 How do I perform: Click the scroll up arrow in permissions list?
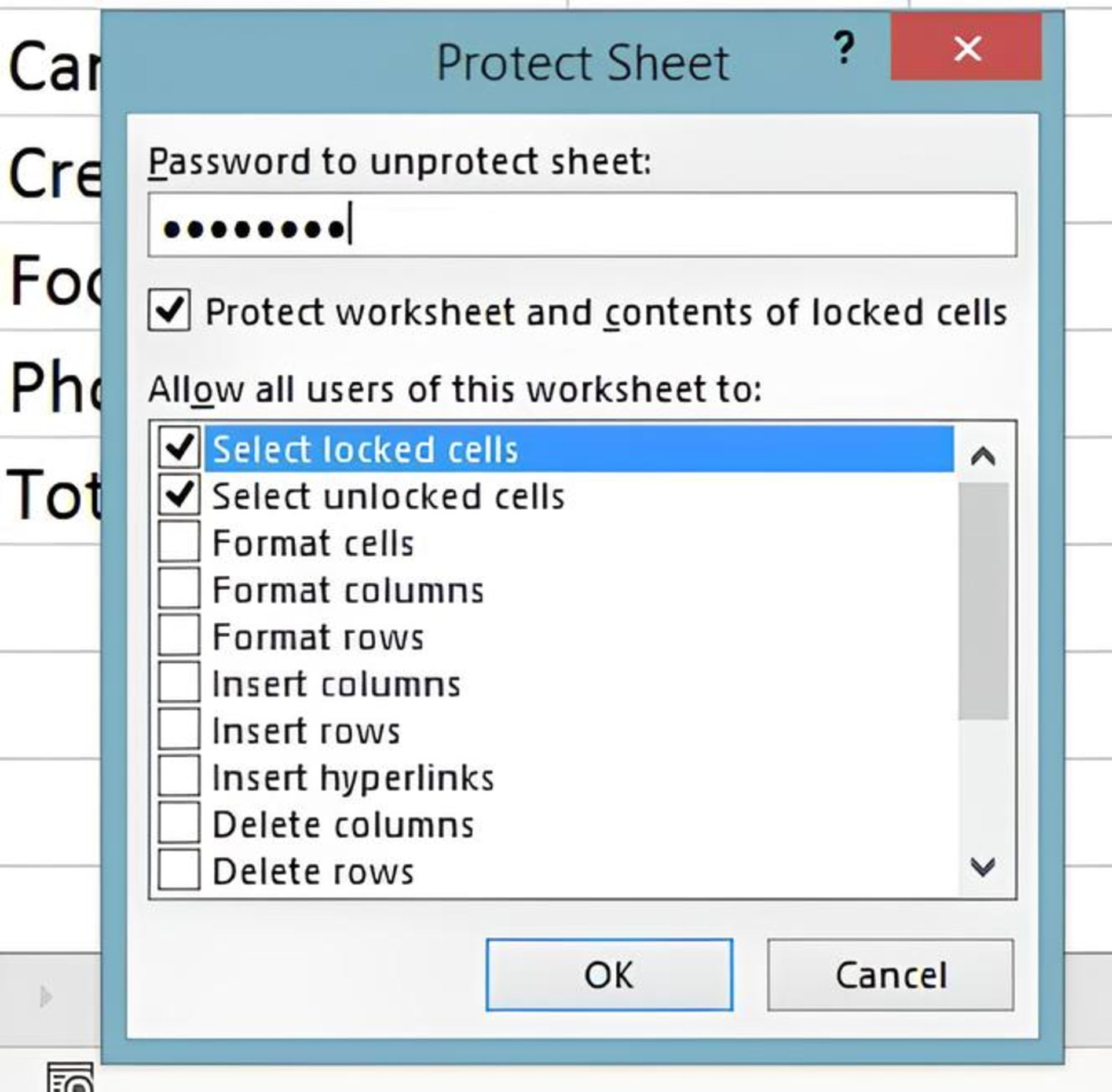point(983,456)
